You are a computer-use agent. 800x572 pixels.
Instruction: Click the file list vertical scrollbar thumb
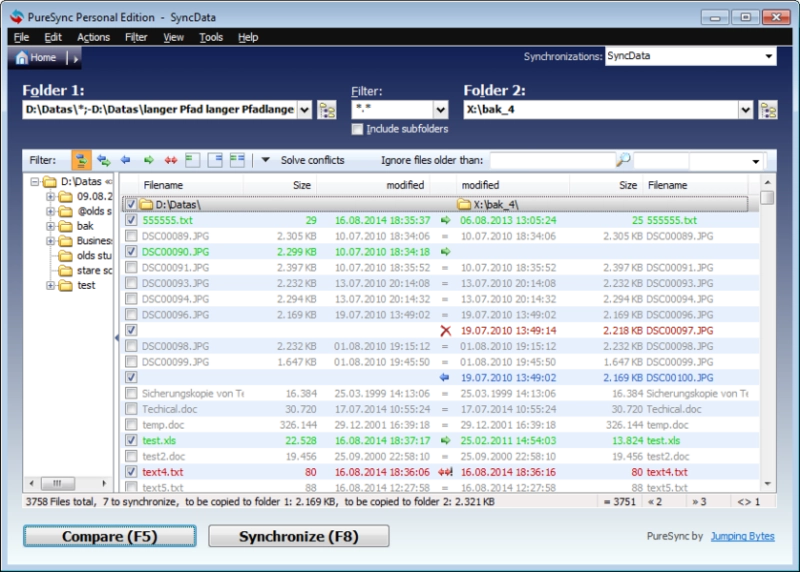pos(767,197)
